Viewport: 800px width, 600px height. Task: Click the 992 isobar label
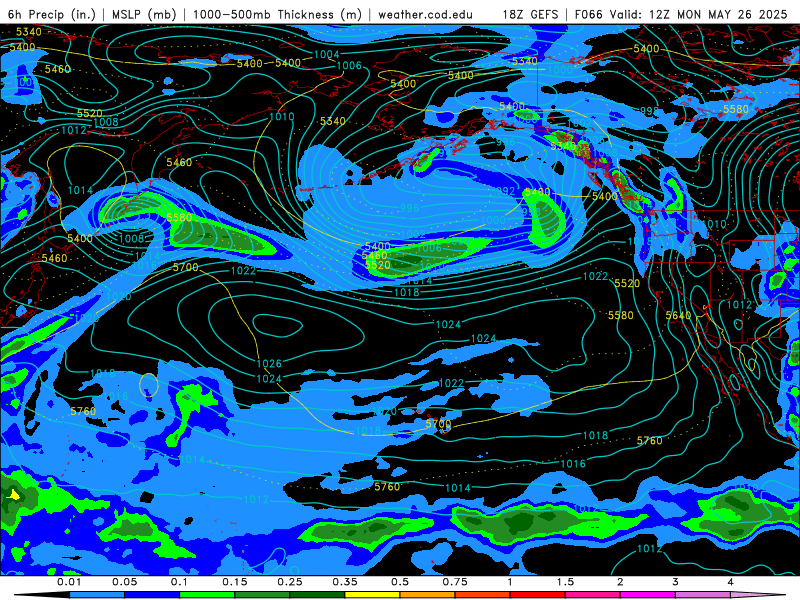(506, 191)
